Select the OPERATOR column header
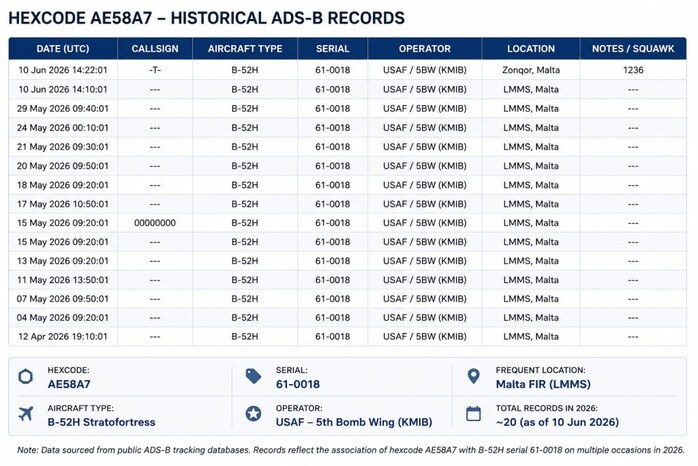The image size is (698, 466). 425,49
